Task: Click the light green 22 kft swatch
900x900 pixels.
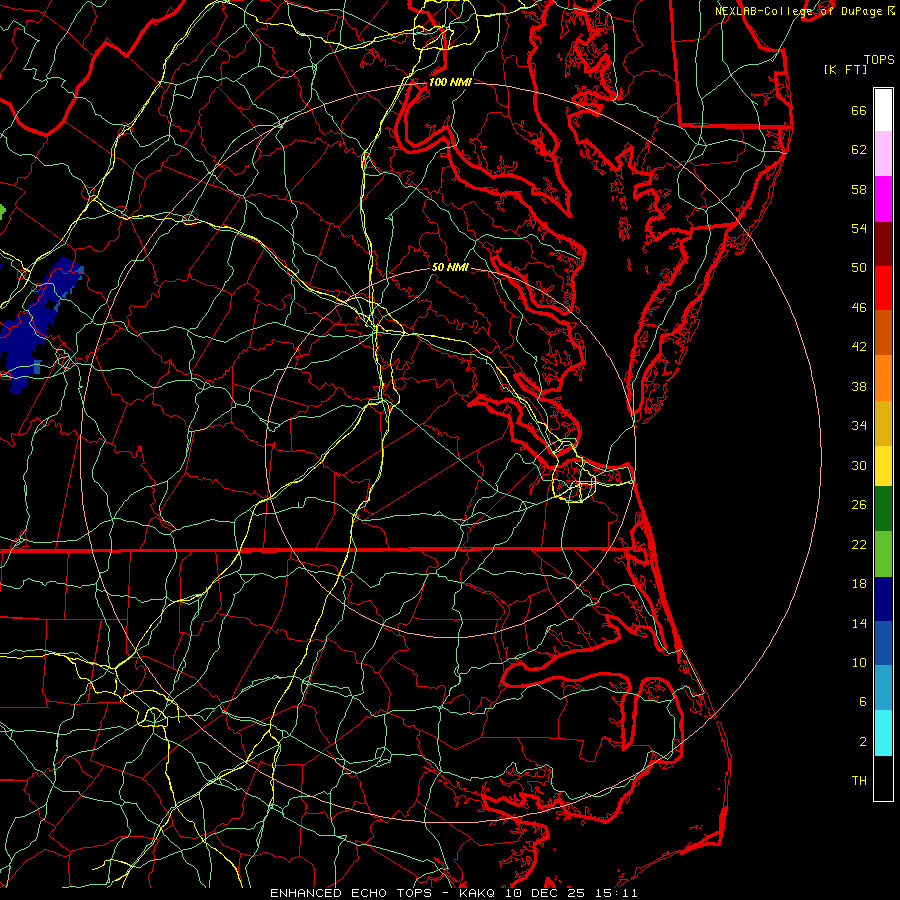Action: 883,554
